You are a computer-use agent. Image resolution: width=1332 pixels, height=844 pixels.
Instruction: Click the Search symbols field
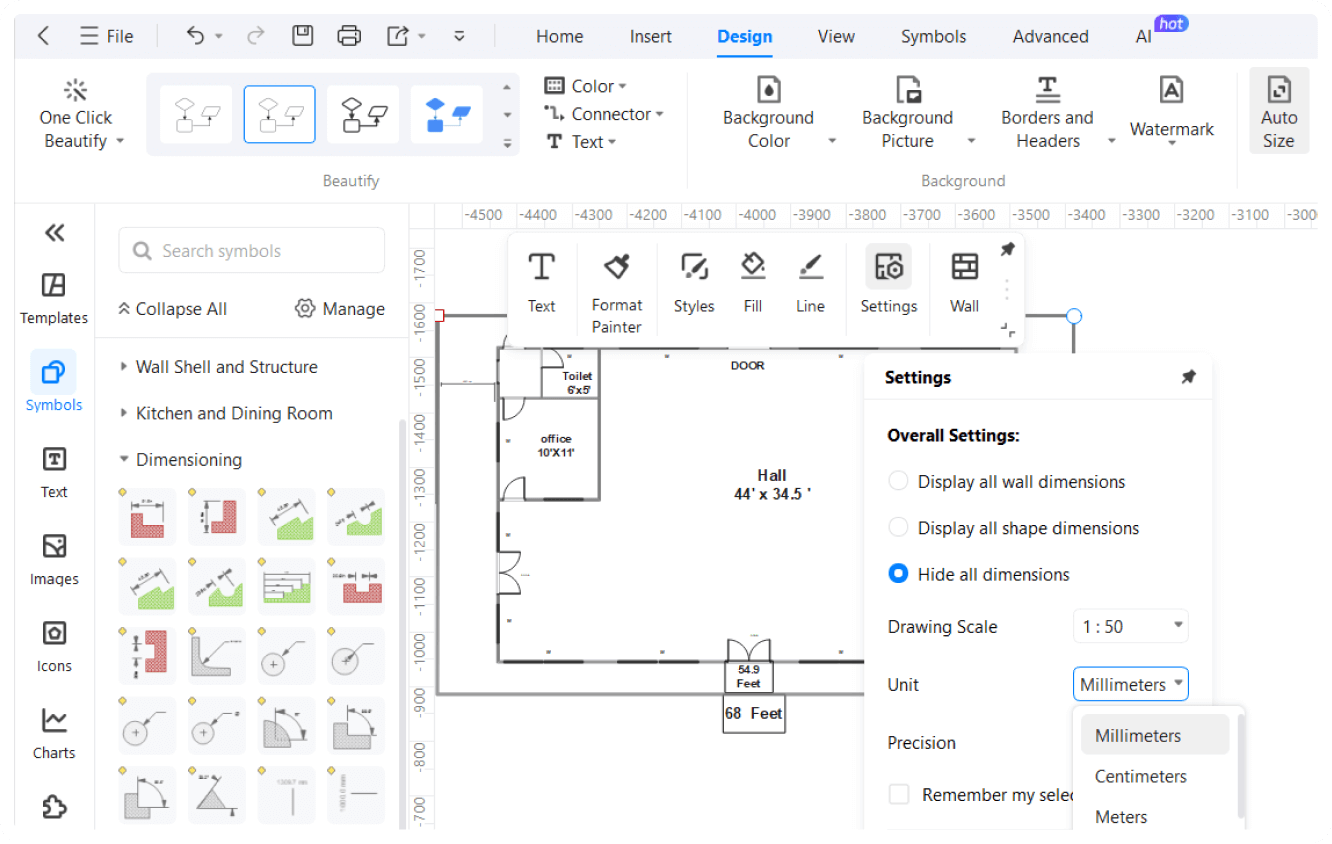(x=252, y=251)
